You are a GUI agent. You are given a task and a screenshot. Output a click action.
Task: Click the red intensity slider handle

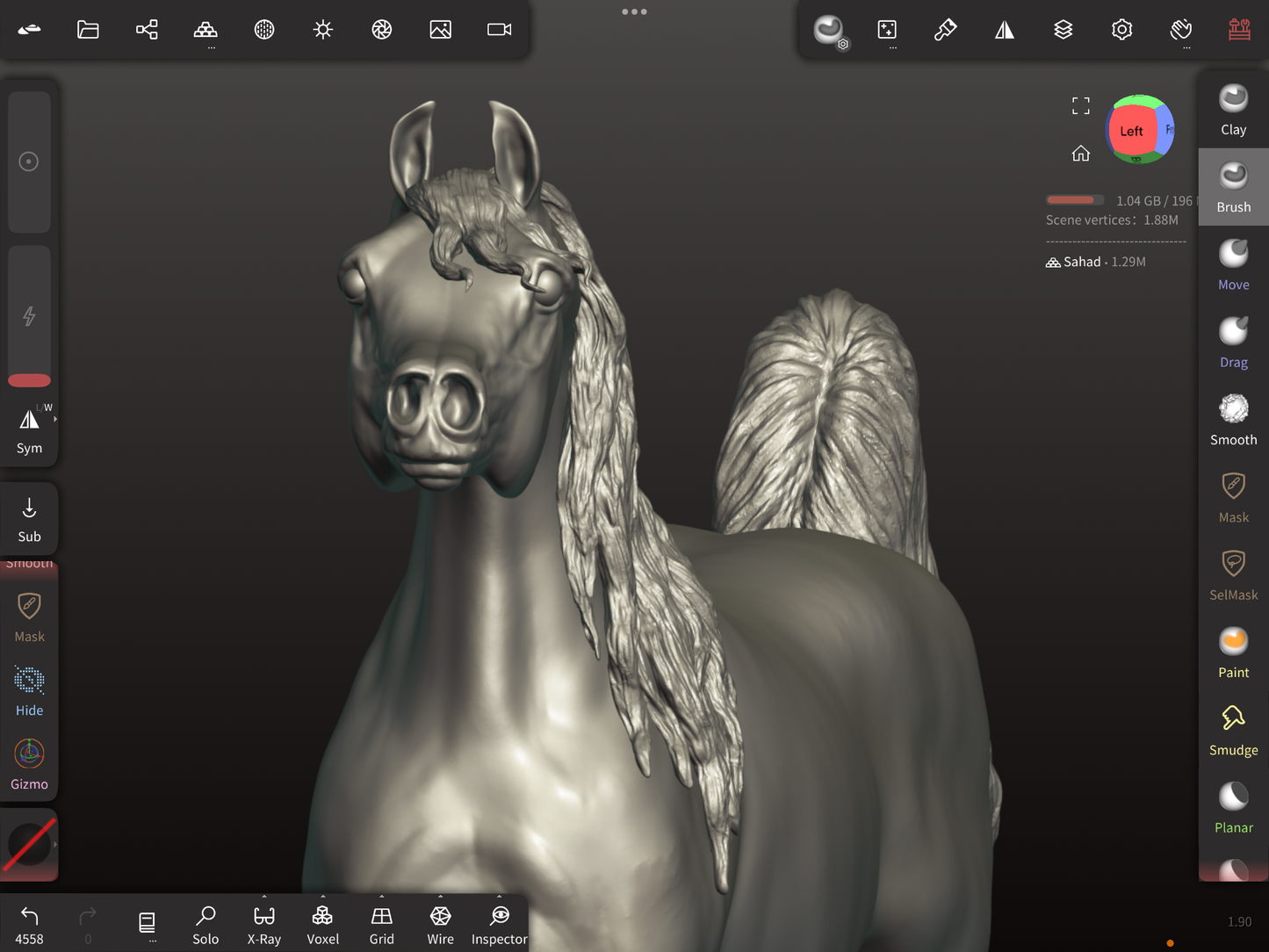pyautogui.click(x=29, y=380)
